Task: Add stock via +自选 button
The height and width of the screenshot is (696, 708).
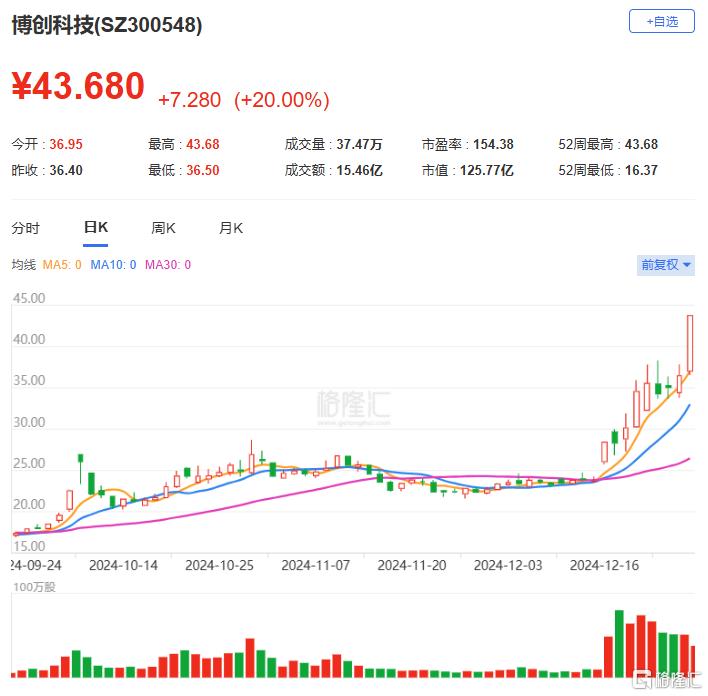Action: (661, 21)
